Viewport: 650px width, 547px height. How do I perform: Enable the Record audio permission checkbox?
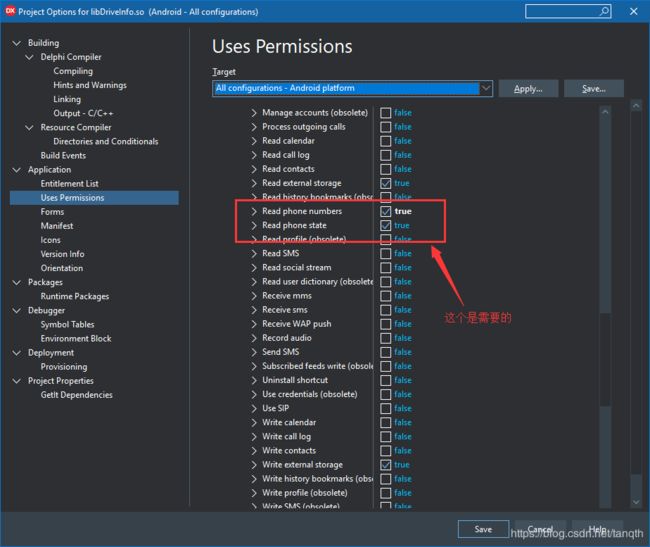pos(386,338)
